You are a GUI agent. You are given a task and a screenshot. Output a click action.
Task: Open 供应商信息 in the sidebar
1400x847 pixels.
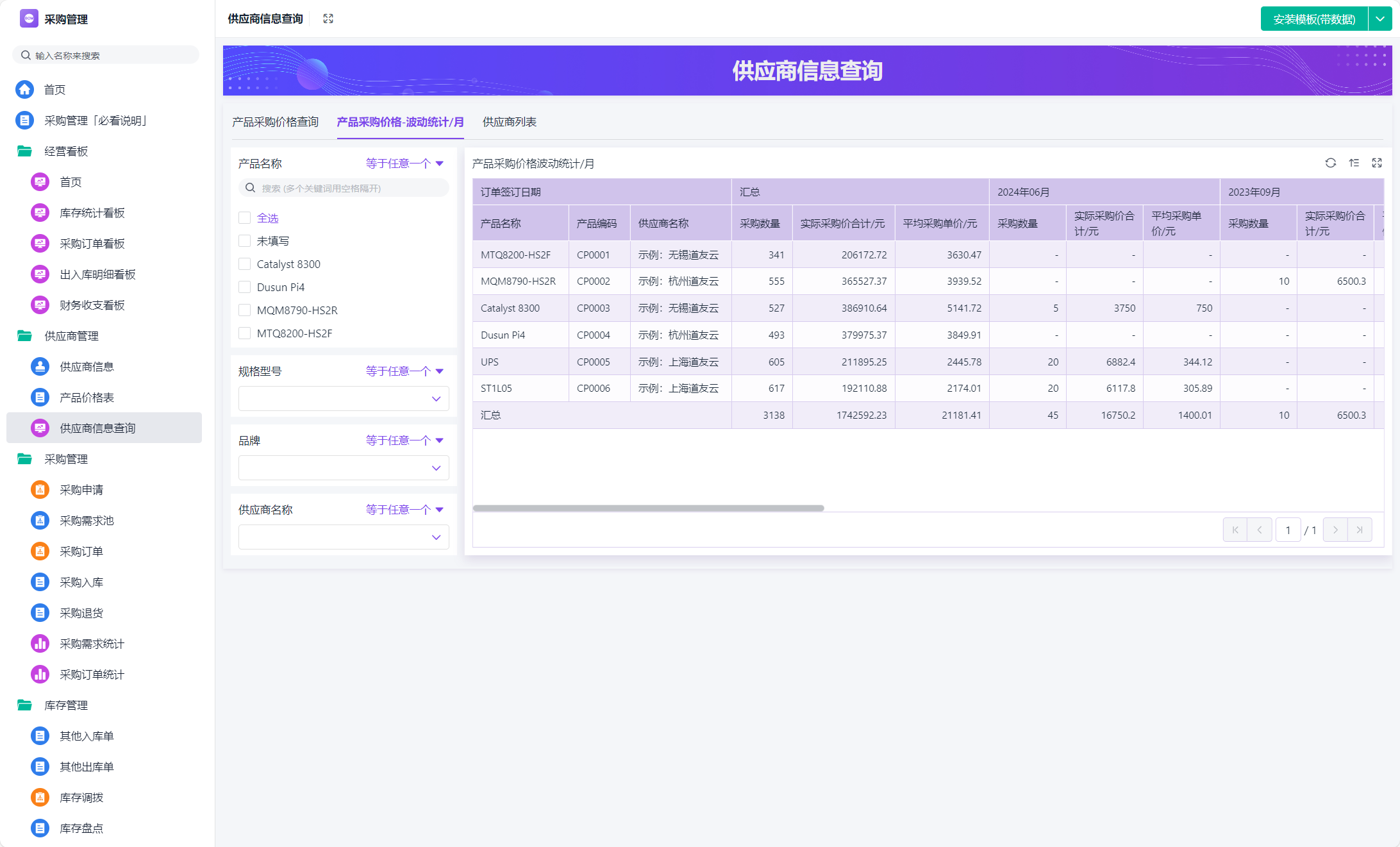point(87,367)
